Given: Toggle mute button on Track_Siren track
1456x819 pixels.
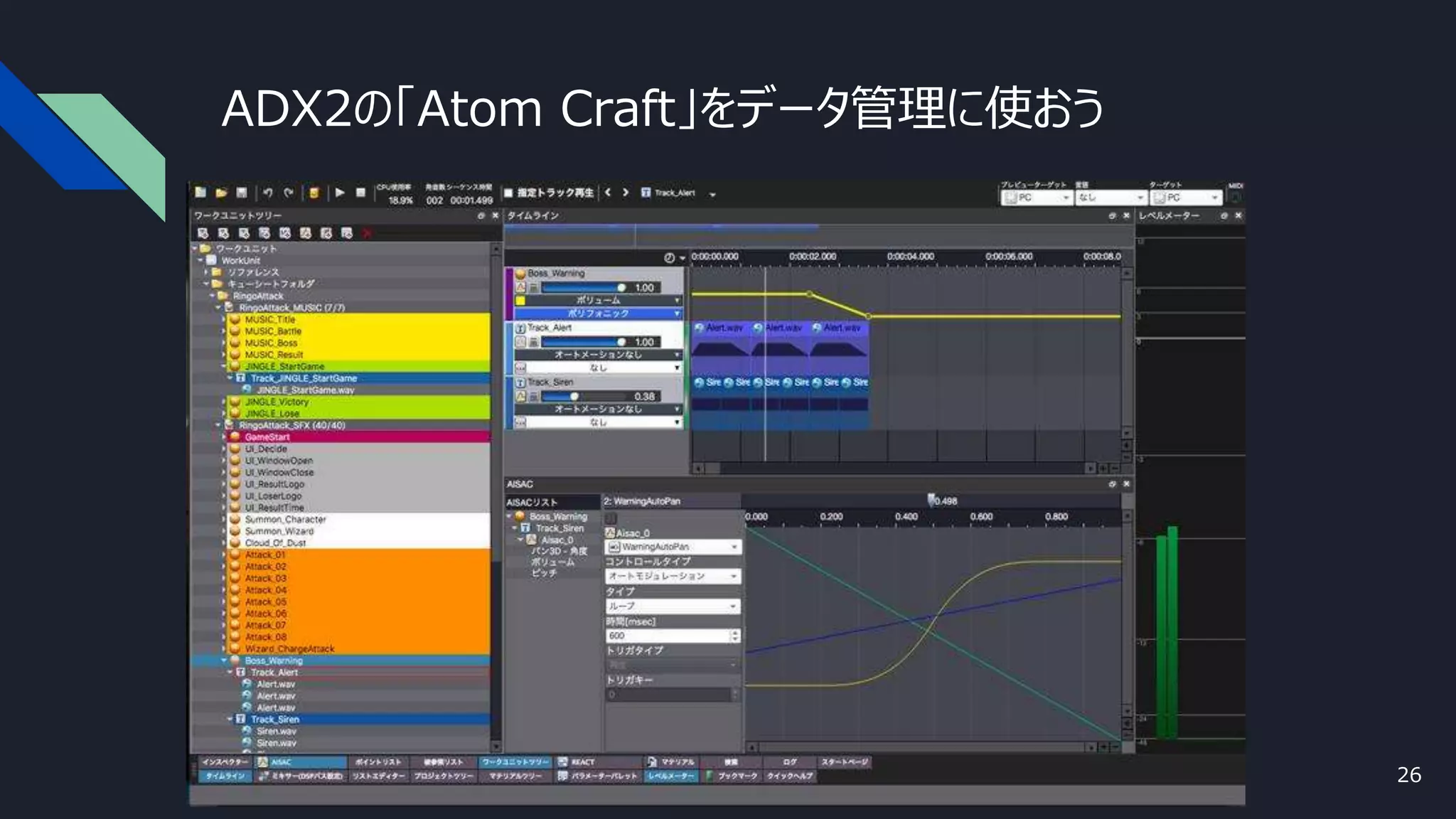Looking at the screenshot, I should 534,396.
